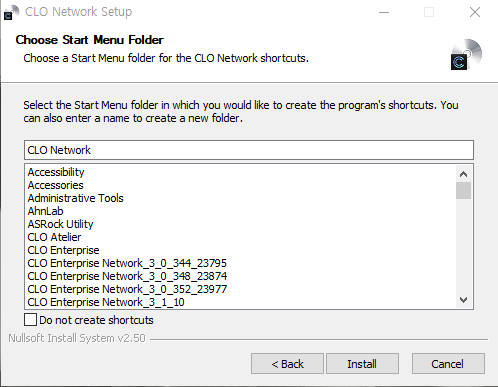Click the folder list scroll up arrow

click(463, 174)
